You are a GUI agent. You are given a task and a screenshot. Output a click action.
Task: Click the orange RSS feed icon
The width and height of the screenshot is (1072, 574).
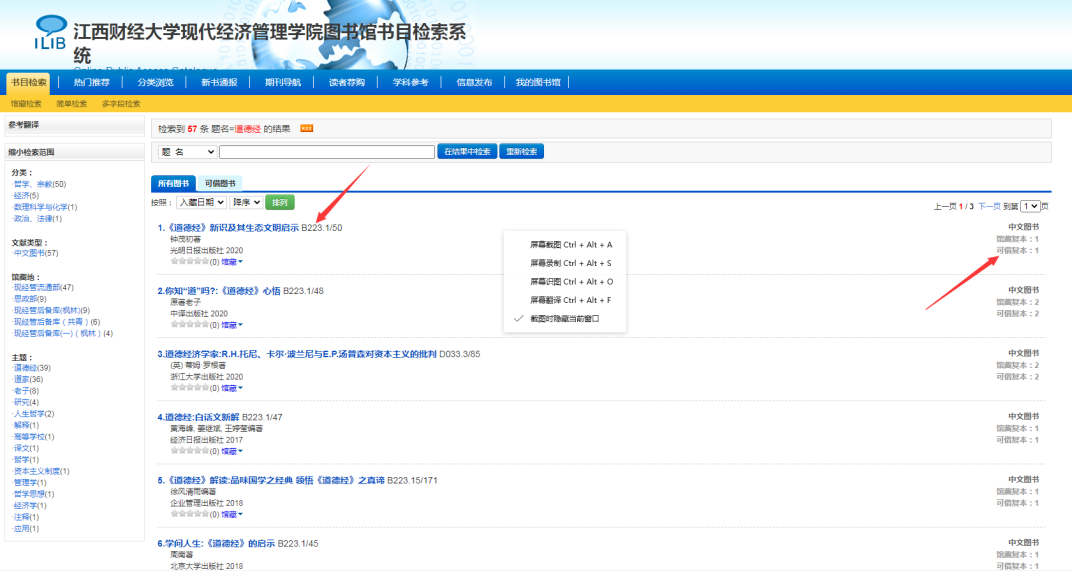click(x=307, y=128)
